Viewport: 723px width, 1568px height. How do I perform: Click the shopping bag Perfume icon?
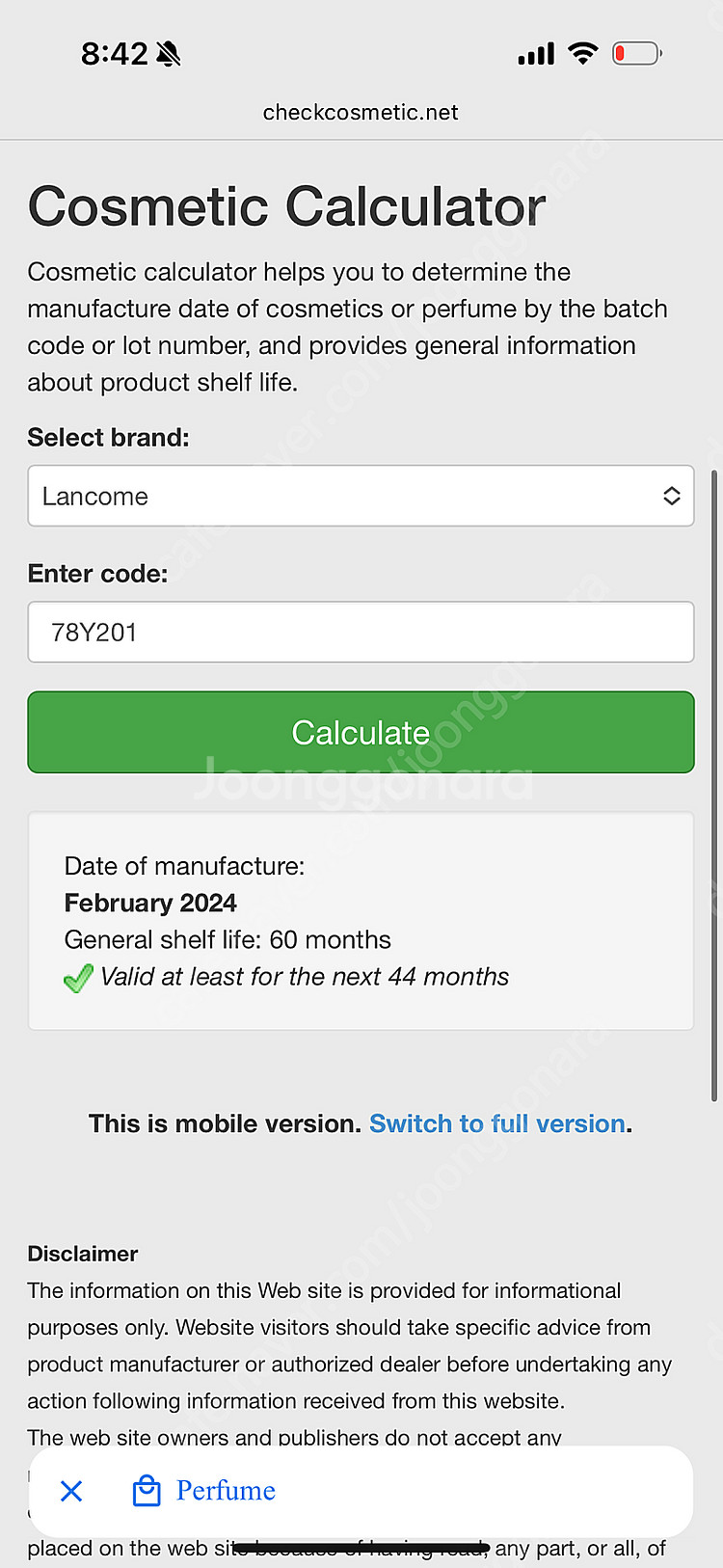pos(147,1491)
